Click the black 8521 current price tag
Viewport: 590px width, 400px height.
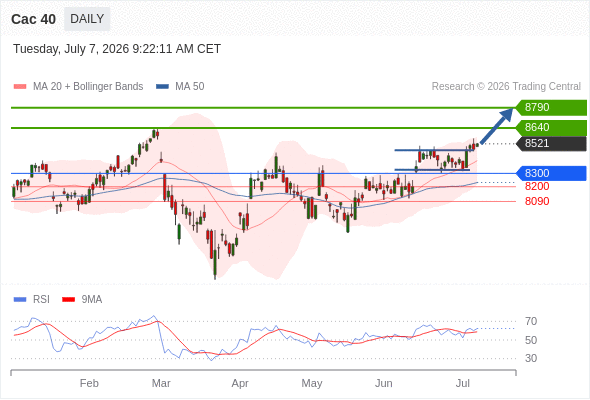(551, 143)
